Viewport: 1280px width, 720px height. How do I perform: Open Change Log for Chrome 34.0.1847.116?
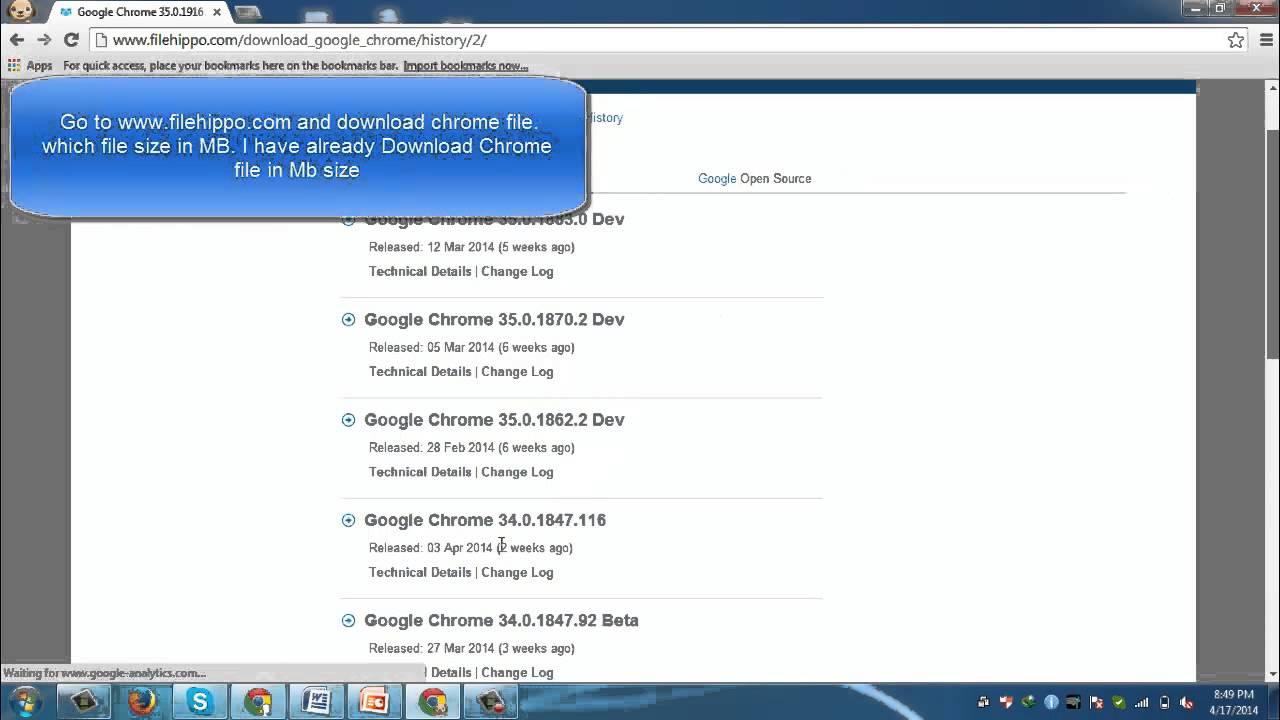[x=517, y=572]
